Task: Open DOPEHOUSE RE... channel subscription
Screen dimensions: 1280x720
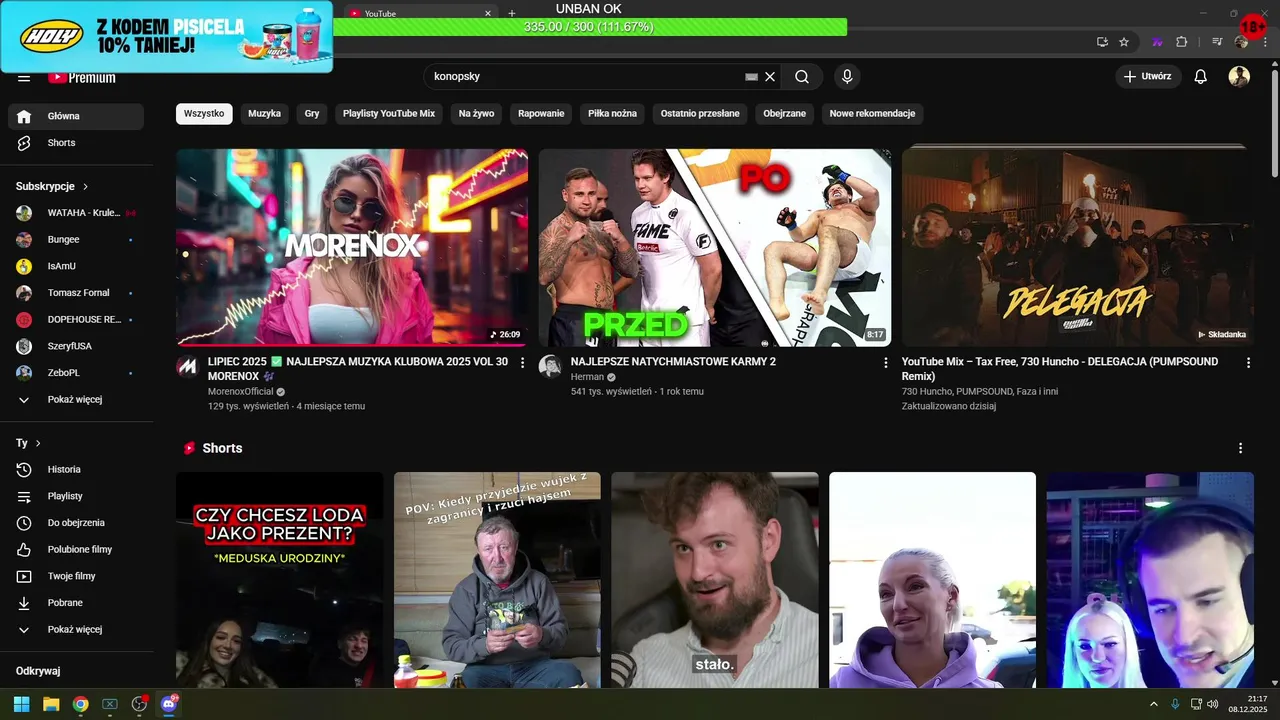Action: 76,319
